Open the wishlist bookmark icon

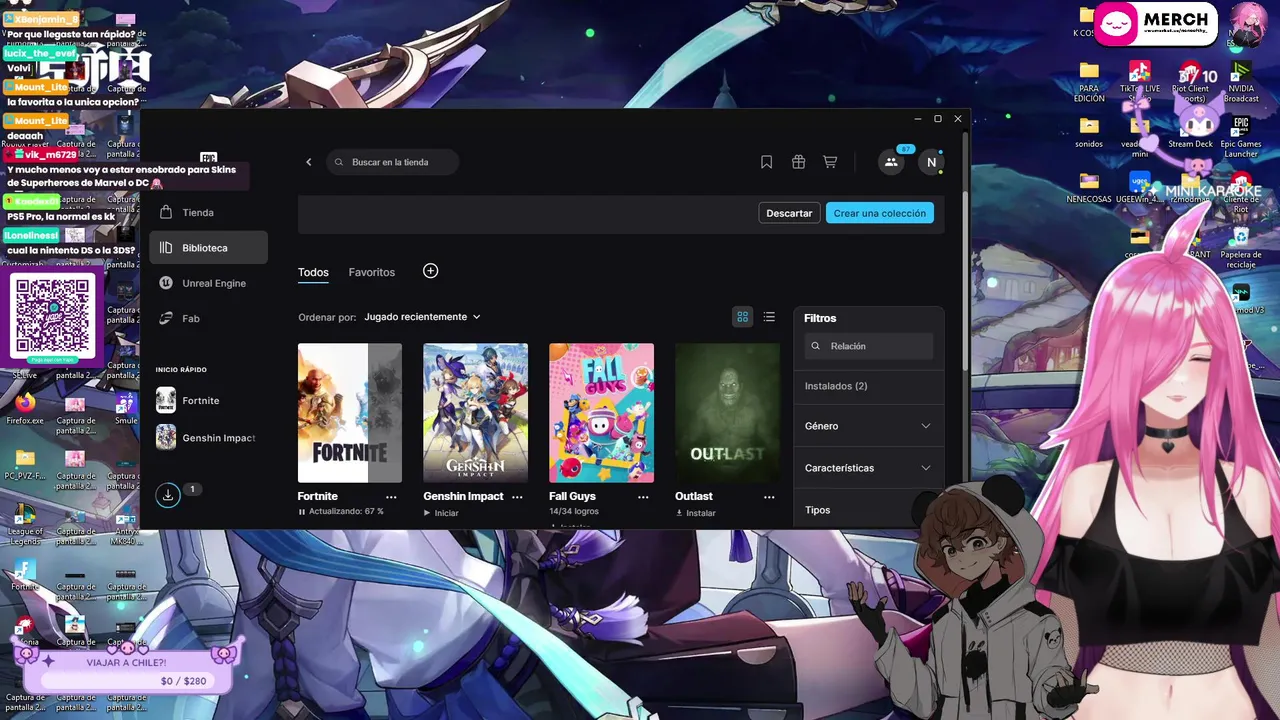[x=766, y=162]
